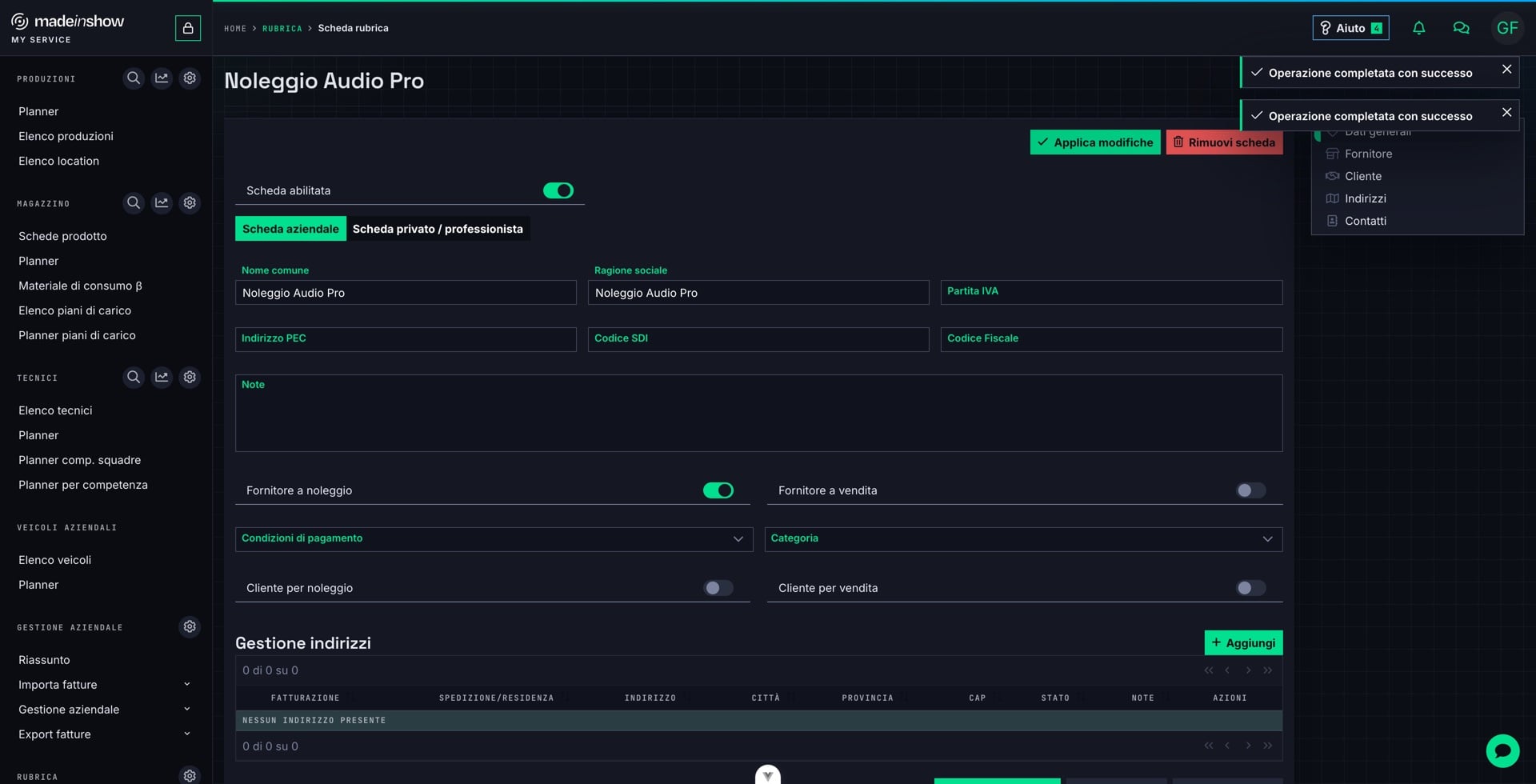Click Aggiungi address button
The height and width of the screenshot is (784, 1536).
[1243, 642]
